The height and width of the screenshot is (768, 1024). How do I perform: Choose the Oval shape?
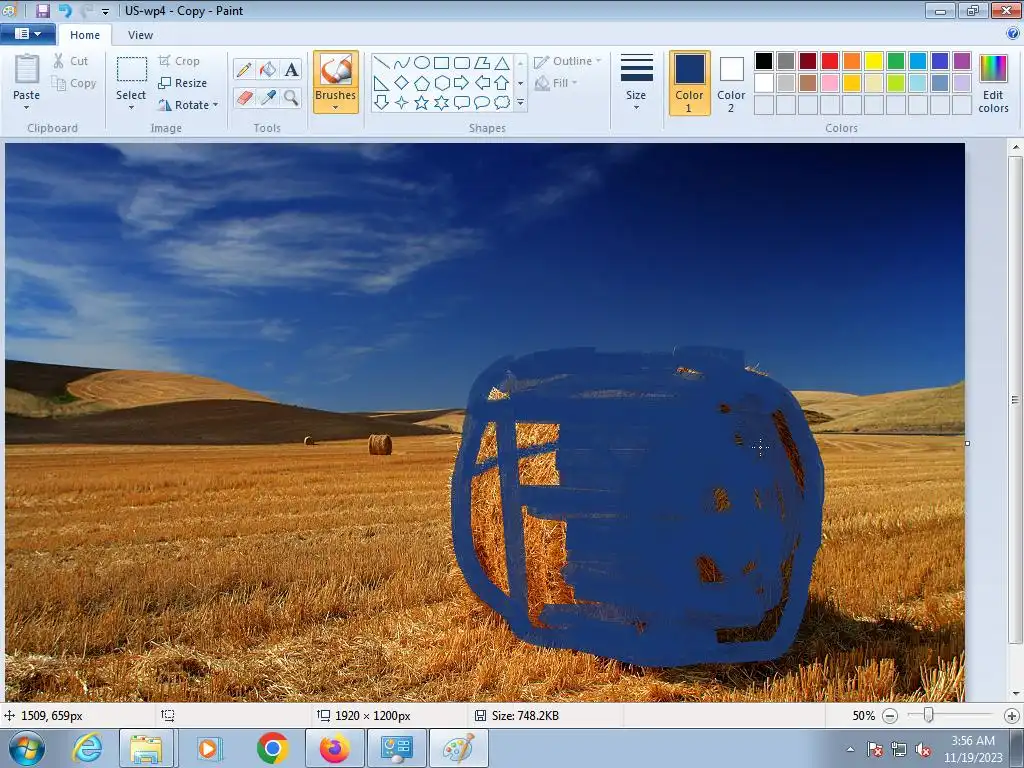(422, 63)
